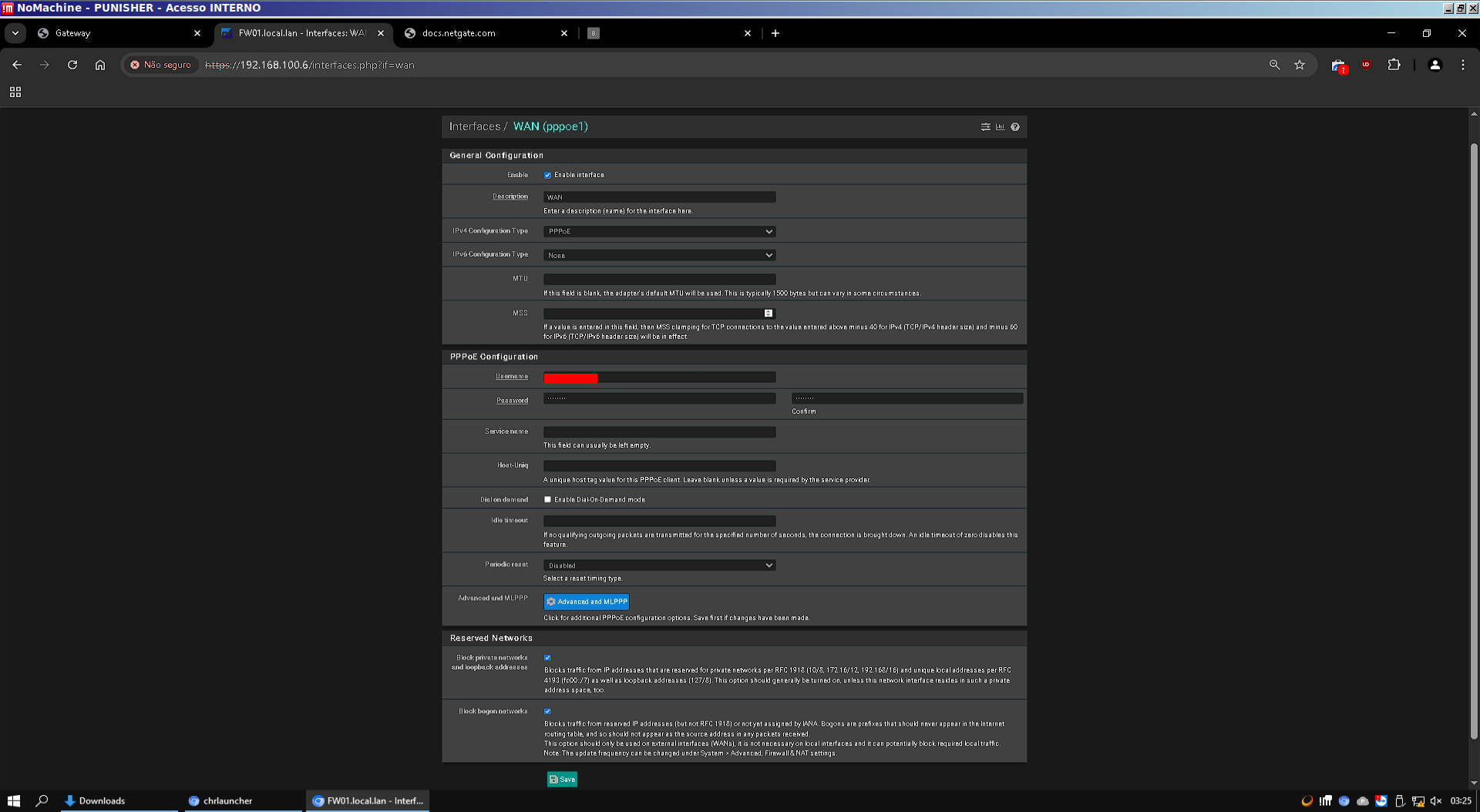Click the PPPoE Username field
This screenshot has height=812, width=1480.
pyautogui.click(x=659, y=377)
